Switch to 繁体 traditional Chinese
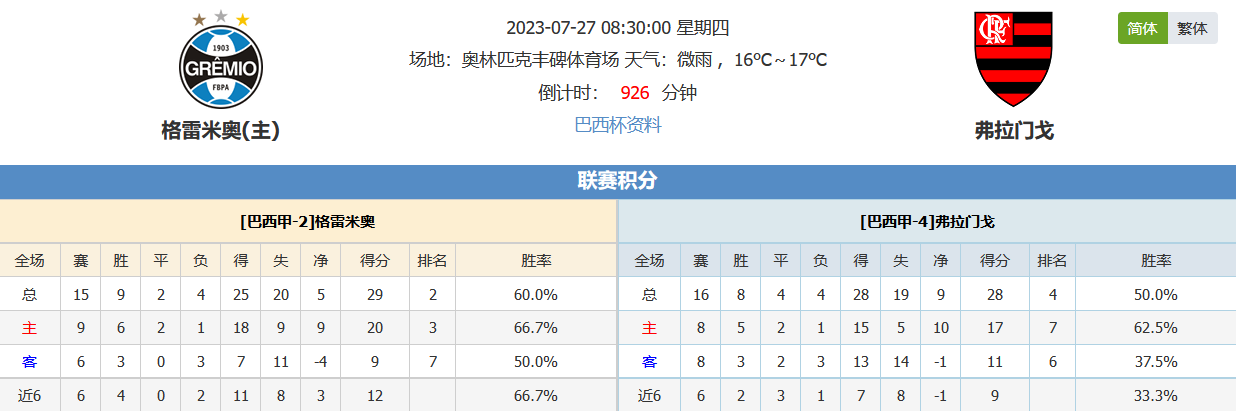Viewport: 1236px width, 411px height. (x=1192, y=28)
